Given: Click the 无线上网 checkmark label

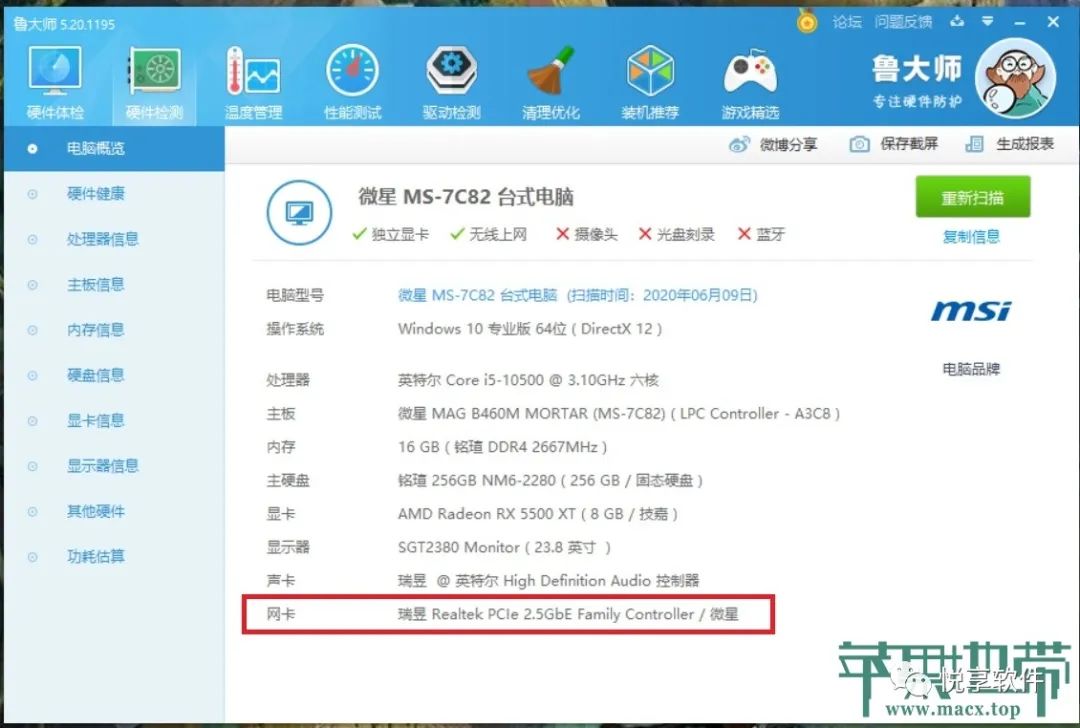Looking at the screenshot, I should tap(488, 234).
